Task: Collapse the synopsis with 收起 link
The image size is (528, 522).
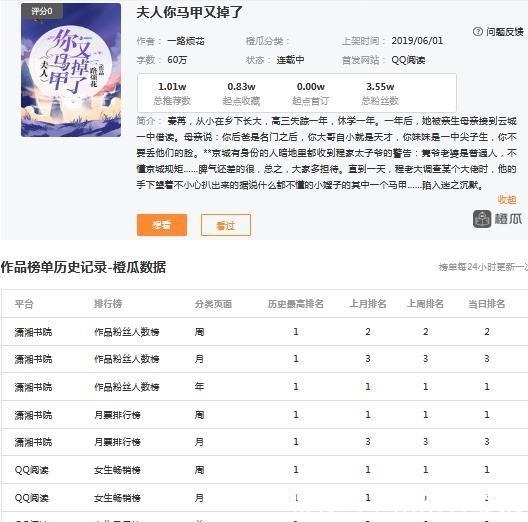Action: click(x=507, y=199)
